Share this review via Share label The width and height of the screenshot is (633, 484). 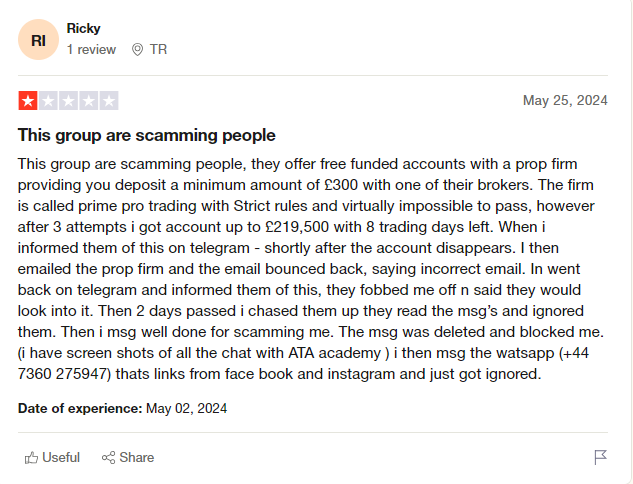(137, 457)
